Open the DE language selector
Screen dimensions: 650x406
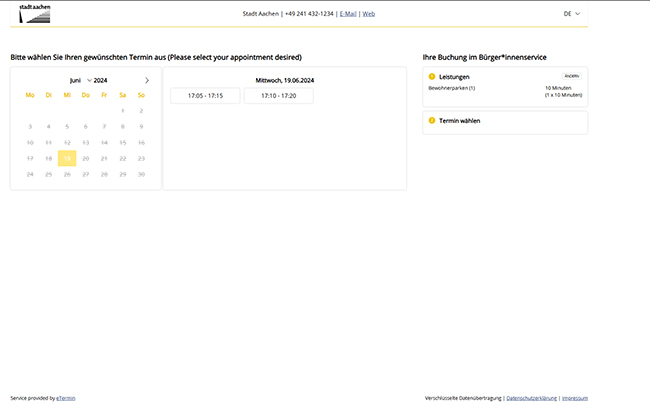tap(571, 14)
